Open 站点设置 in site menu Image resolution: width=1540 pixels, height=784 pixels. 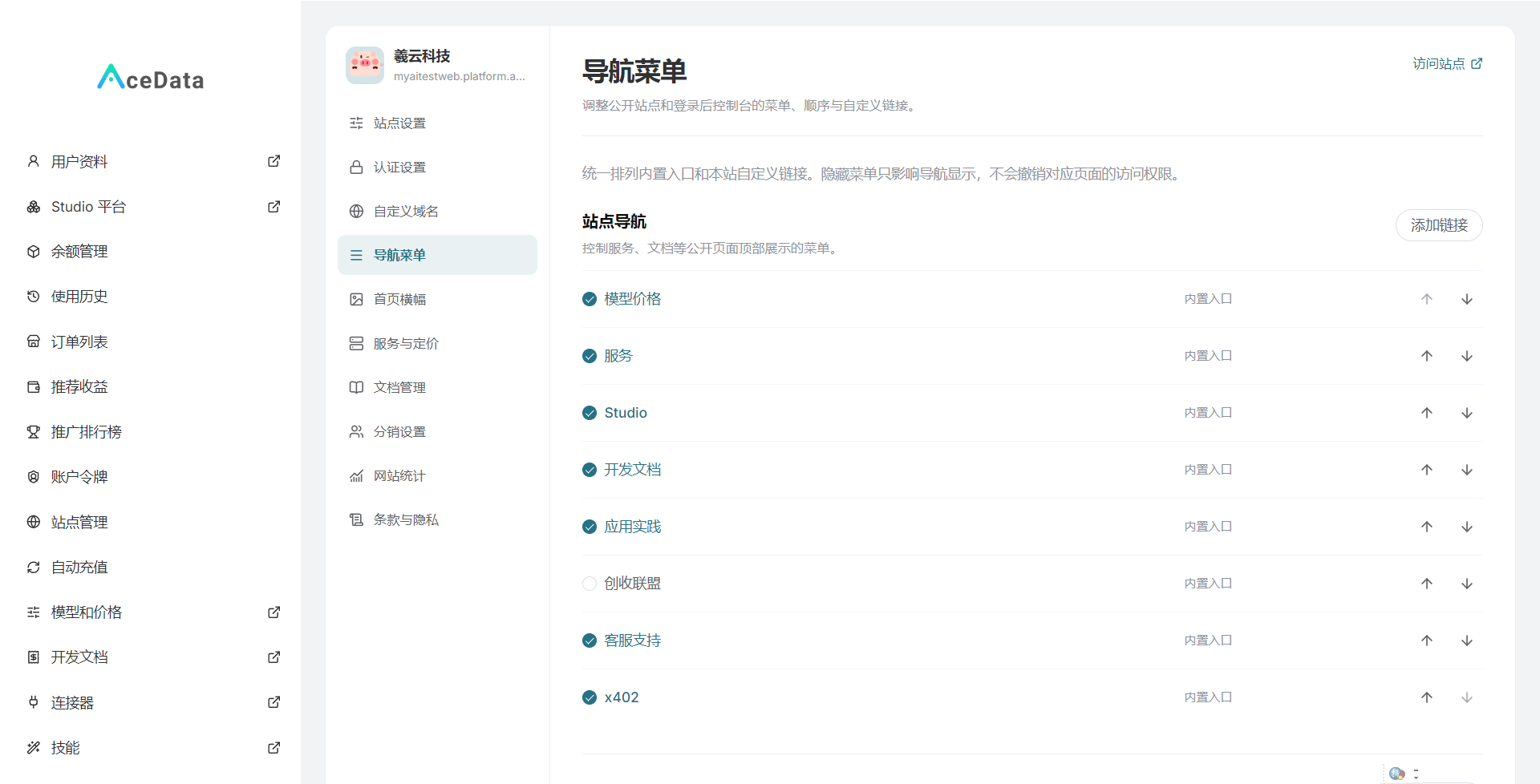(x=437, y=123)
